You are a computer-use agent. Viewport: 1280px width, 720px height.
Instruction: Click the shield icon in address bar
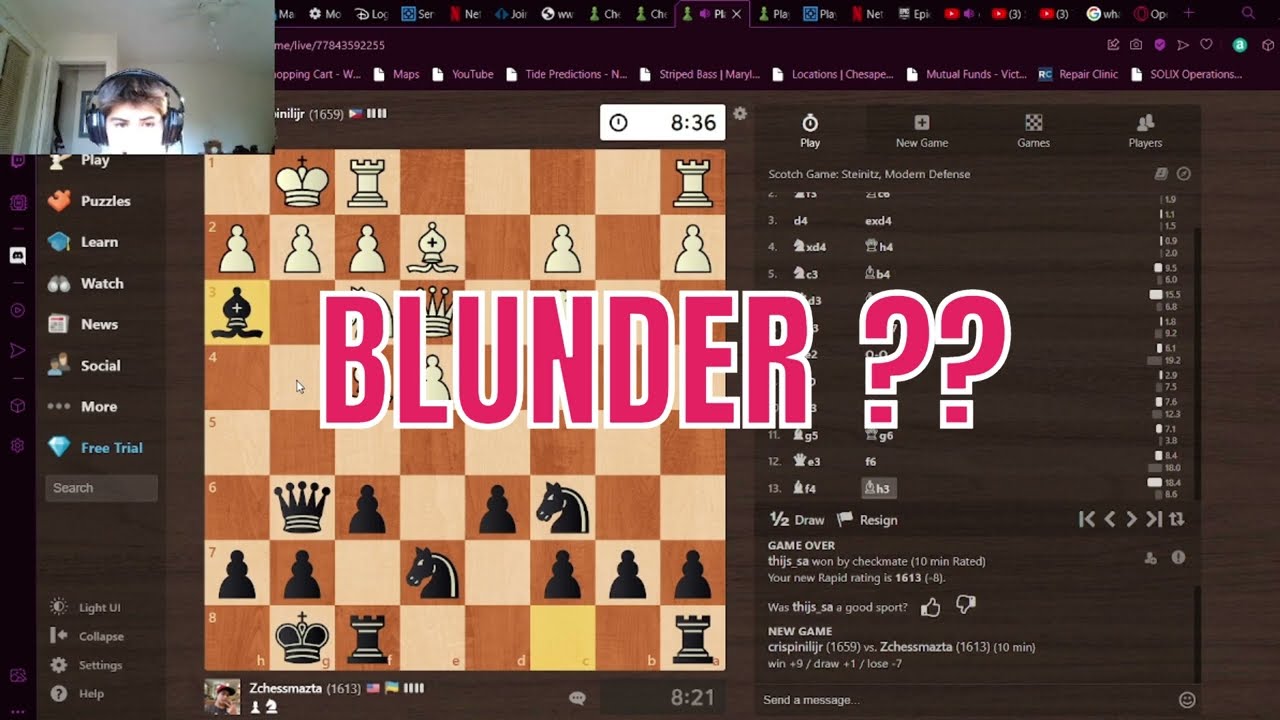click(x=1160, y=45)
